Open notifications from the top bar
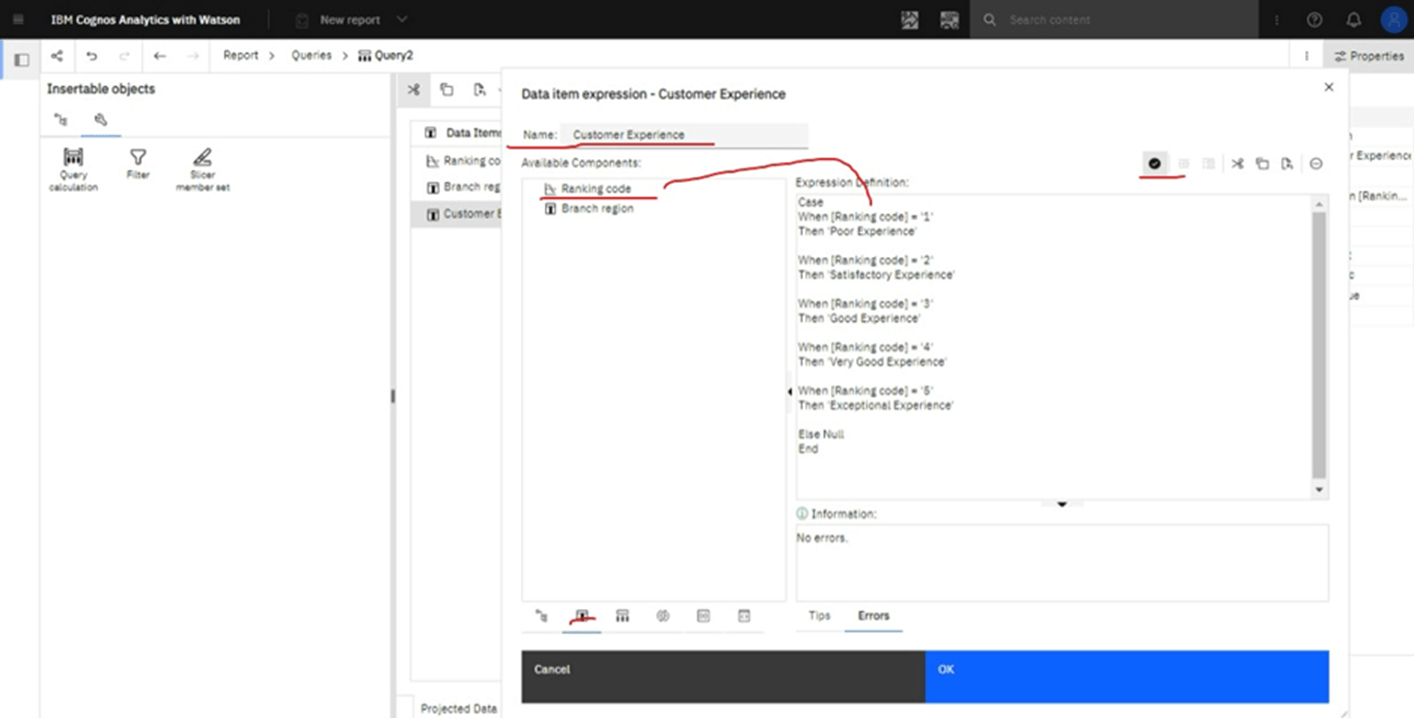 [1349, 19]
